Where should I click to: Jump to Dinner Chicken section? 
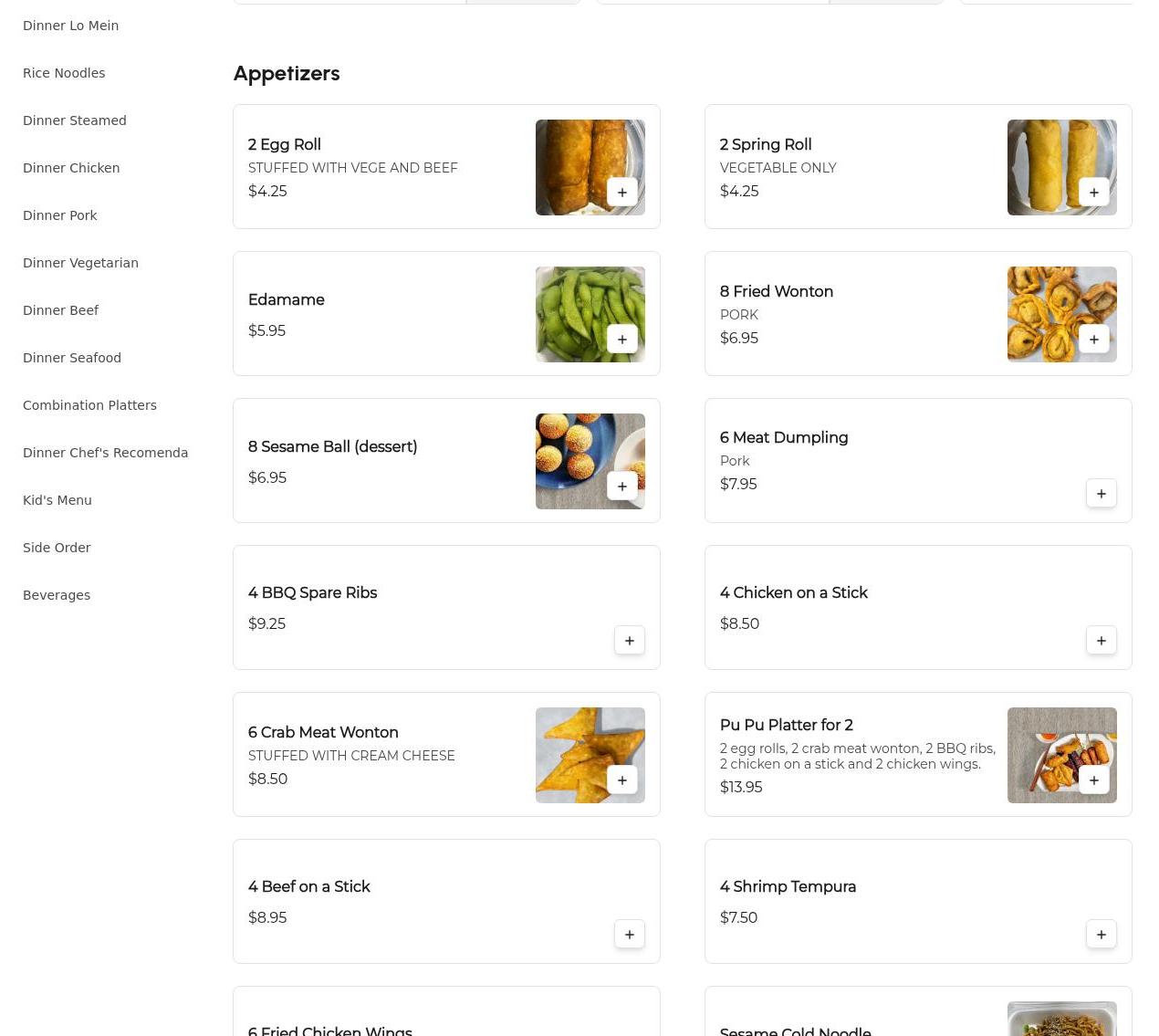point(71,168)
